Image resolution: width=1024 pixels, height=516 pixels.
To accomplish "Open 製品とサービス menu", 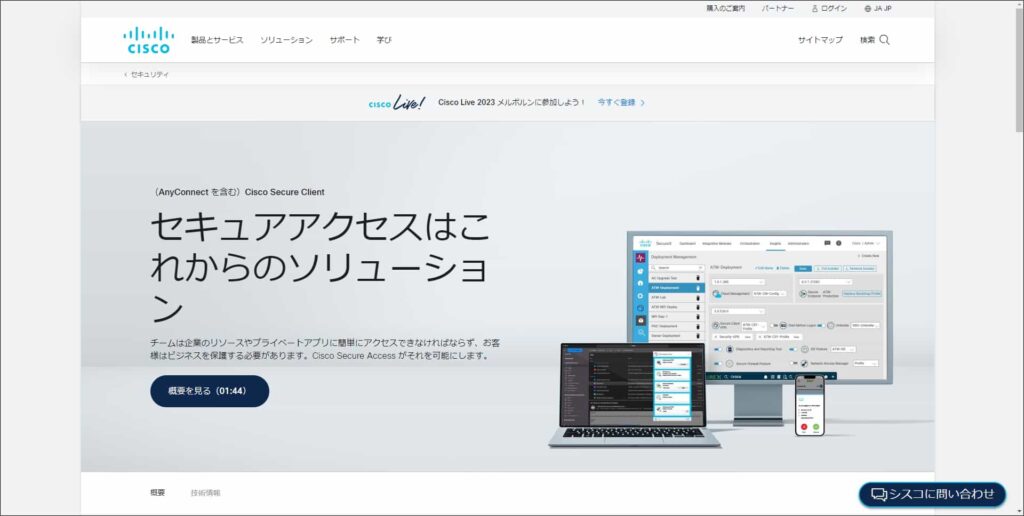I will tap(217, 40).
